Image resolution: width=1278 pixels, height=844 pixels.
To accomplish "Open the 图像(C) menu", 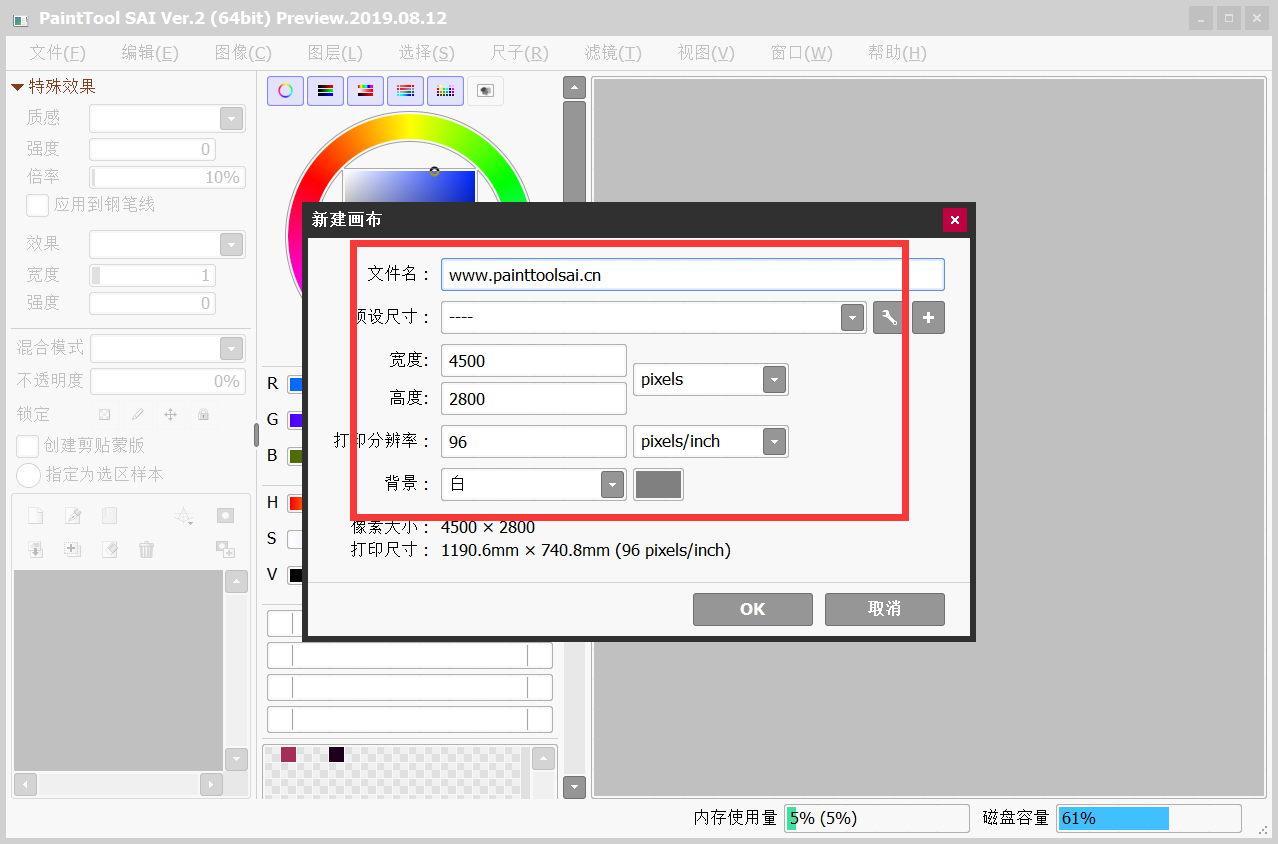I will (x=243, y=53).
